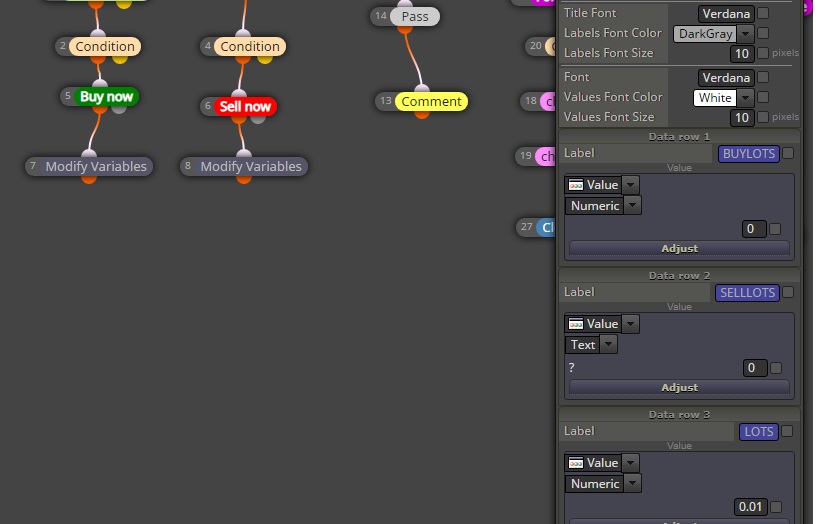Click orange connector under Comment node
This screenshot has height=524, width=819.
point(422,113)
